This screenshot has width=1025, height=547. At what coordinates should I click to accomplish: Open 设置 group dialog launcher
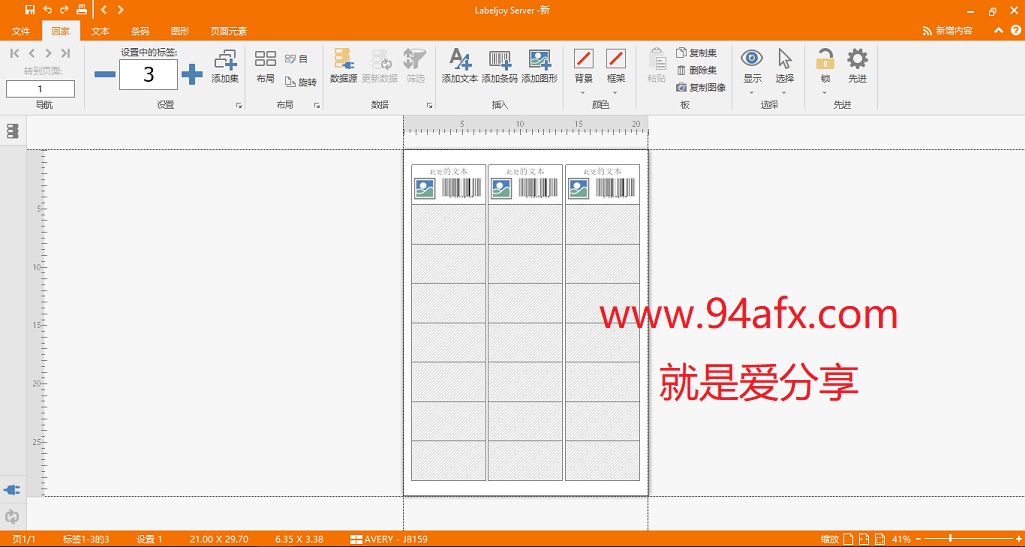tap(238, 105)
